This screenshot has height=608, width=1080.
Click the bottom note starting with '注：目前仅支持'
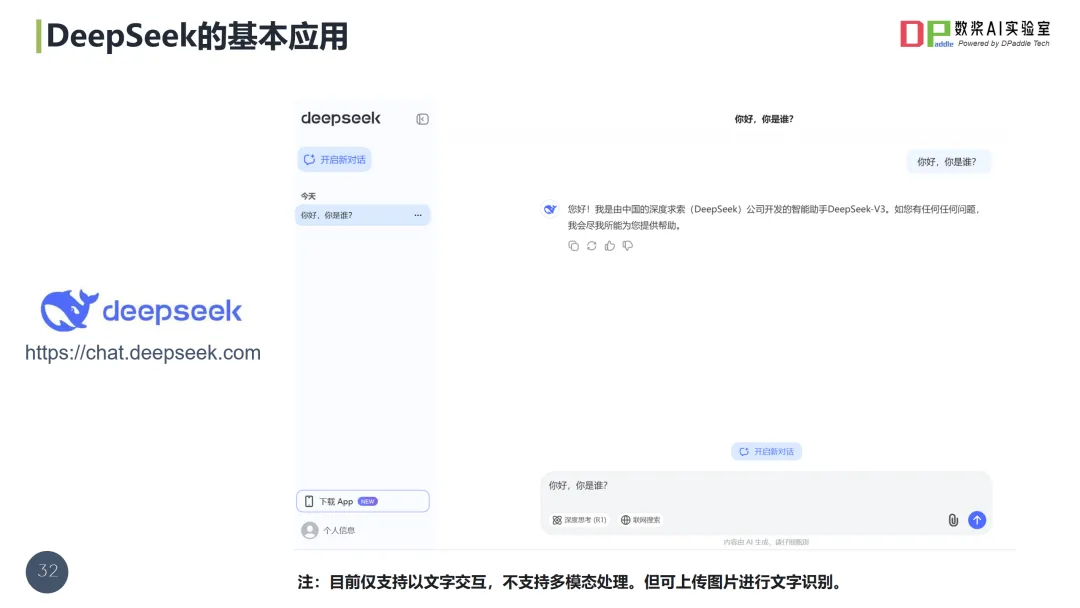tap(570, 582)
